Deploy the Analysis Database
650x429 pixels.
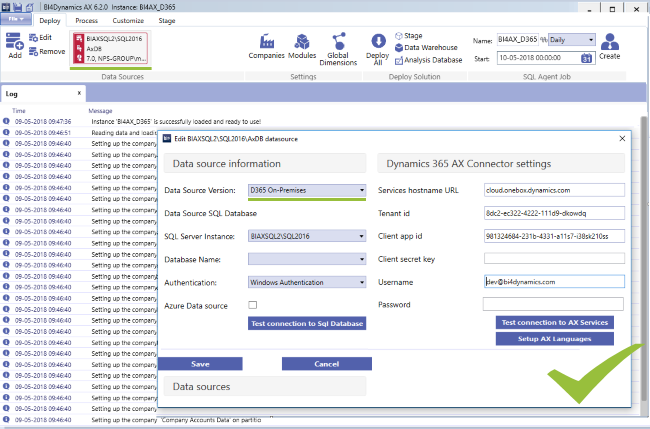pos(428,60)
